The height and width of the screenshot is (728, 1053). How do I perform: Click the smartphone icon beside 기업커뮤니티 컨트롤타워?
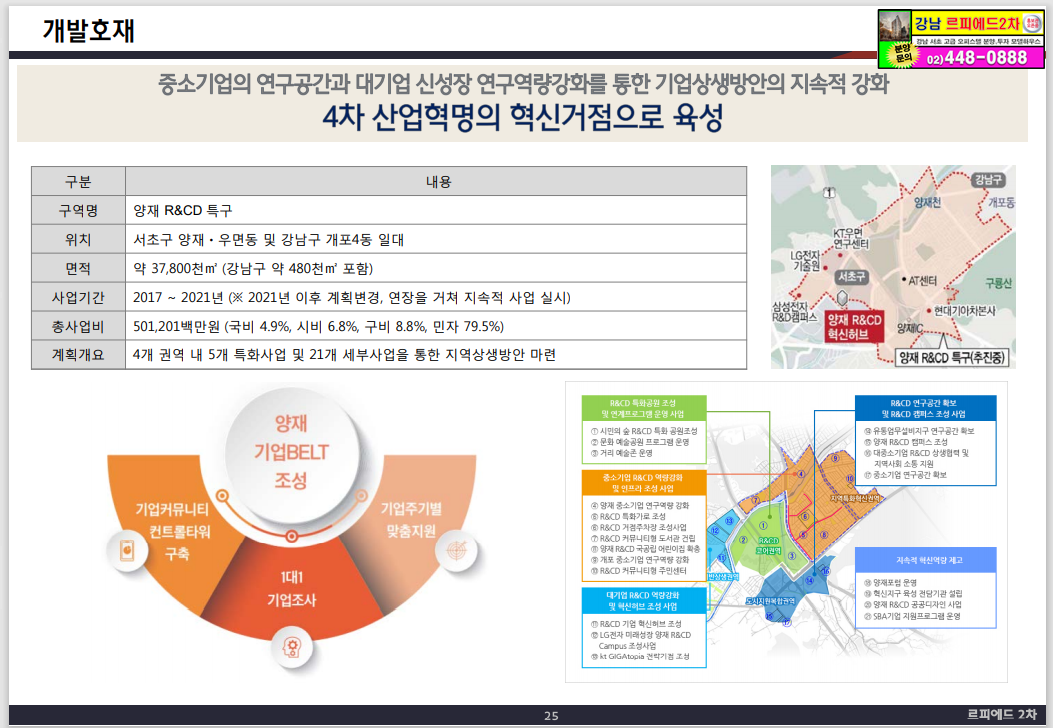pyautogui.click(x=126, y=551)
